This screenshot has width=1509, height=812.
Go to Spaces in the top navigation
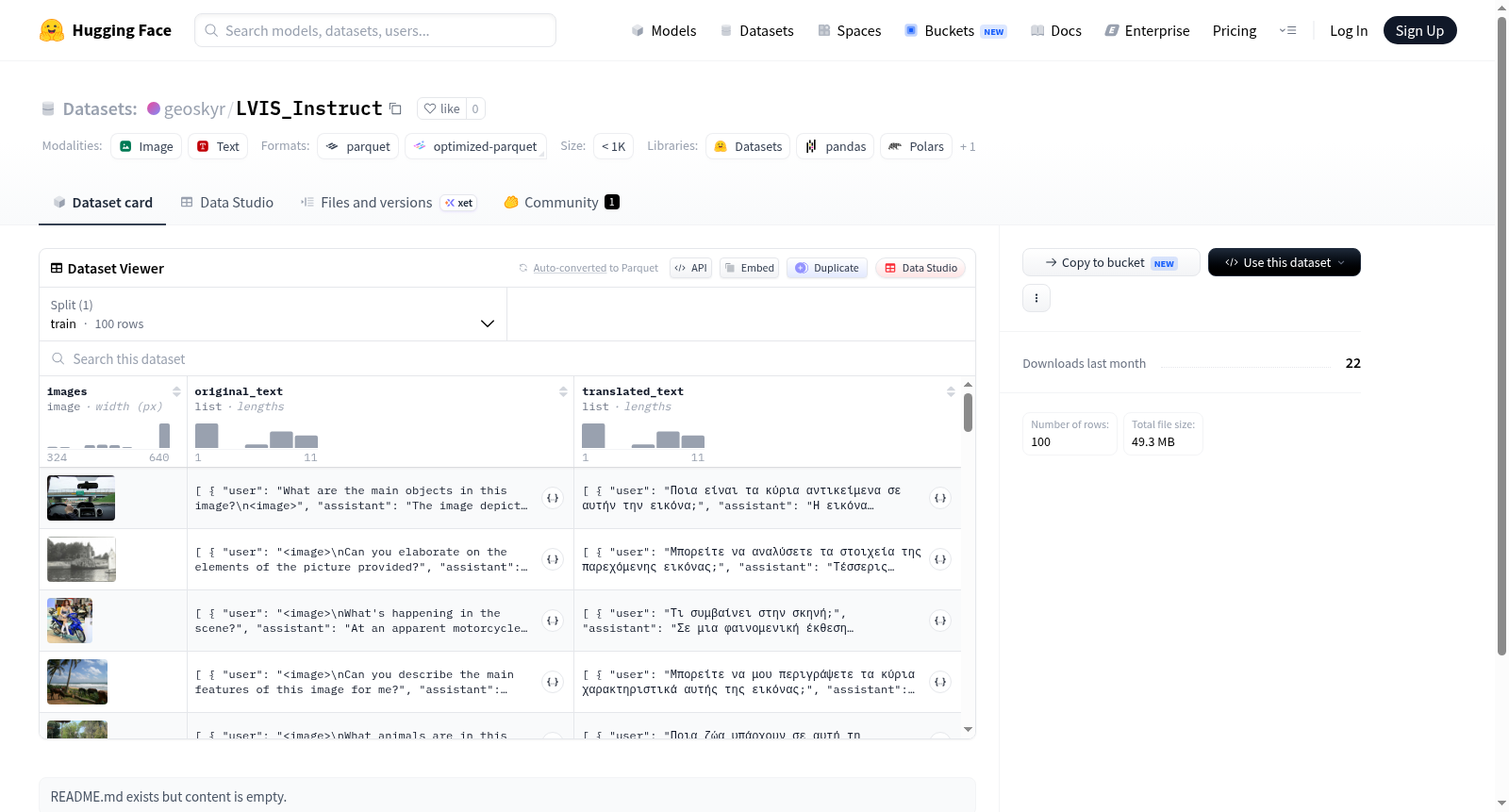click(850, 30)
